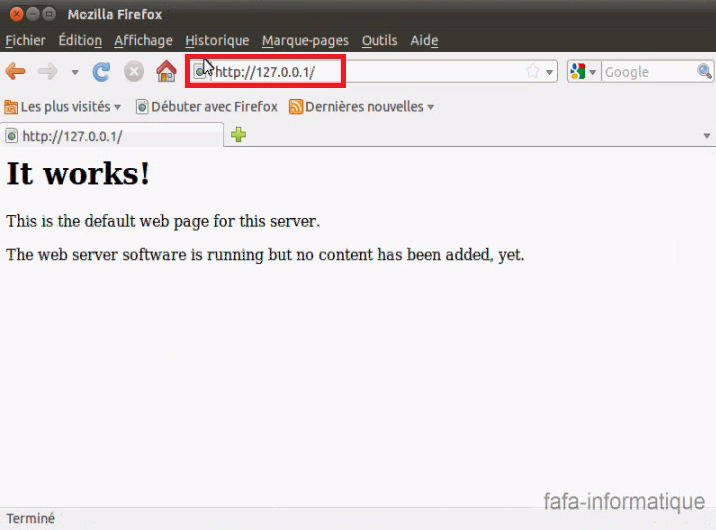Reload the page with the blue arrow

[x=101, y=72]
